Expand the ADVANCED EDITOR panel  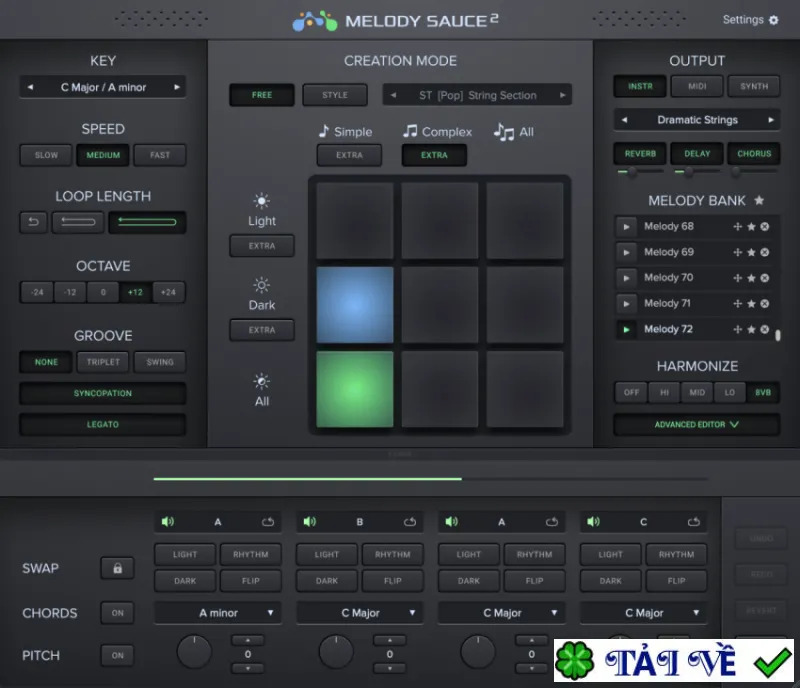click(696, 424)
